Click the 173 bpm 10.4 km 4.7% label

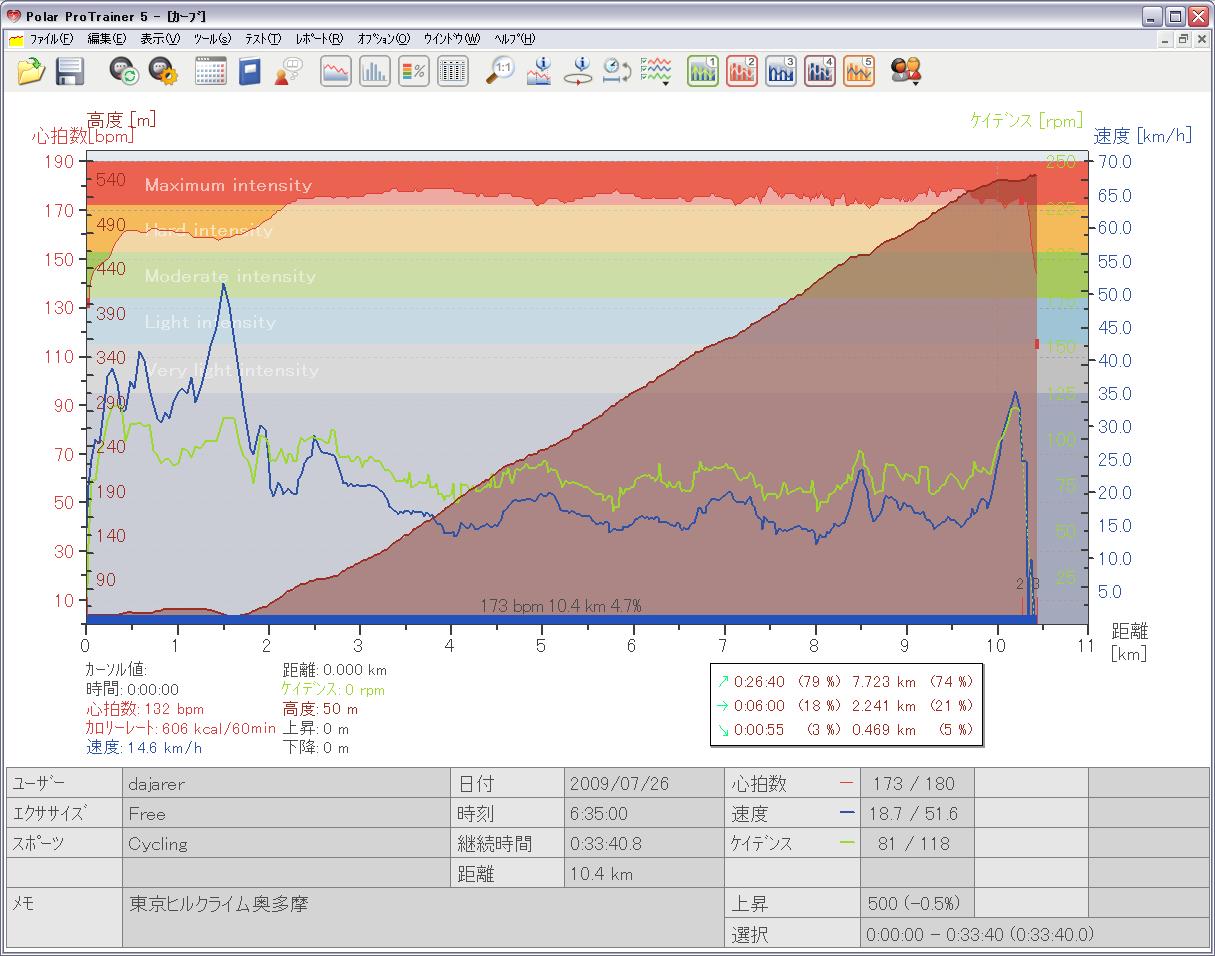(561, 605)
